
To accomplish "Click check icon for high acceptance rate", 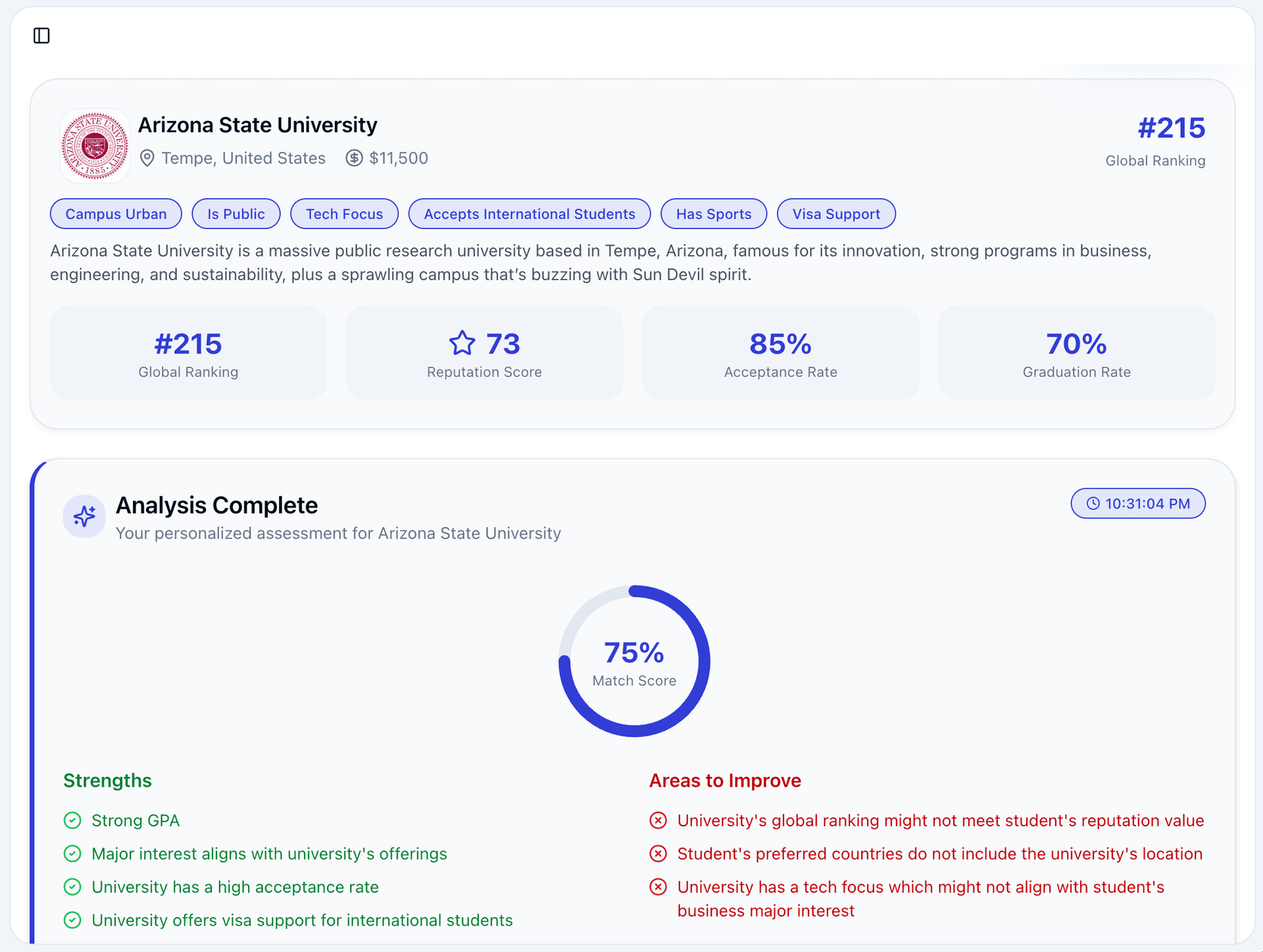I will tap(72, 887).
